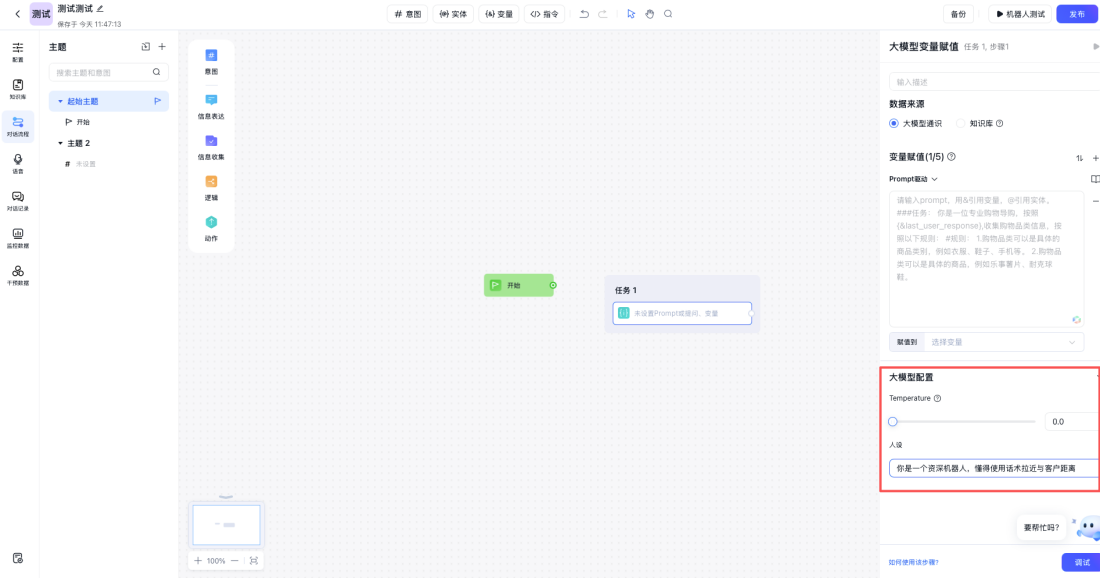Open the 选择变量 dropdown

click(1003, 342)
